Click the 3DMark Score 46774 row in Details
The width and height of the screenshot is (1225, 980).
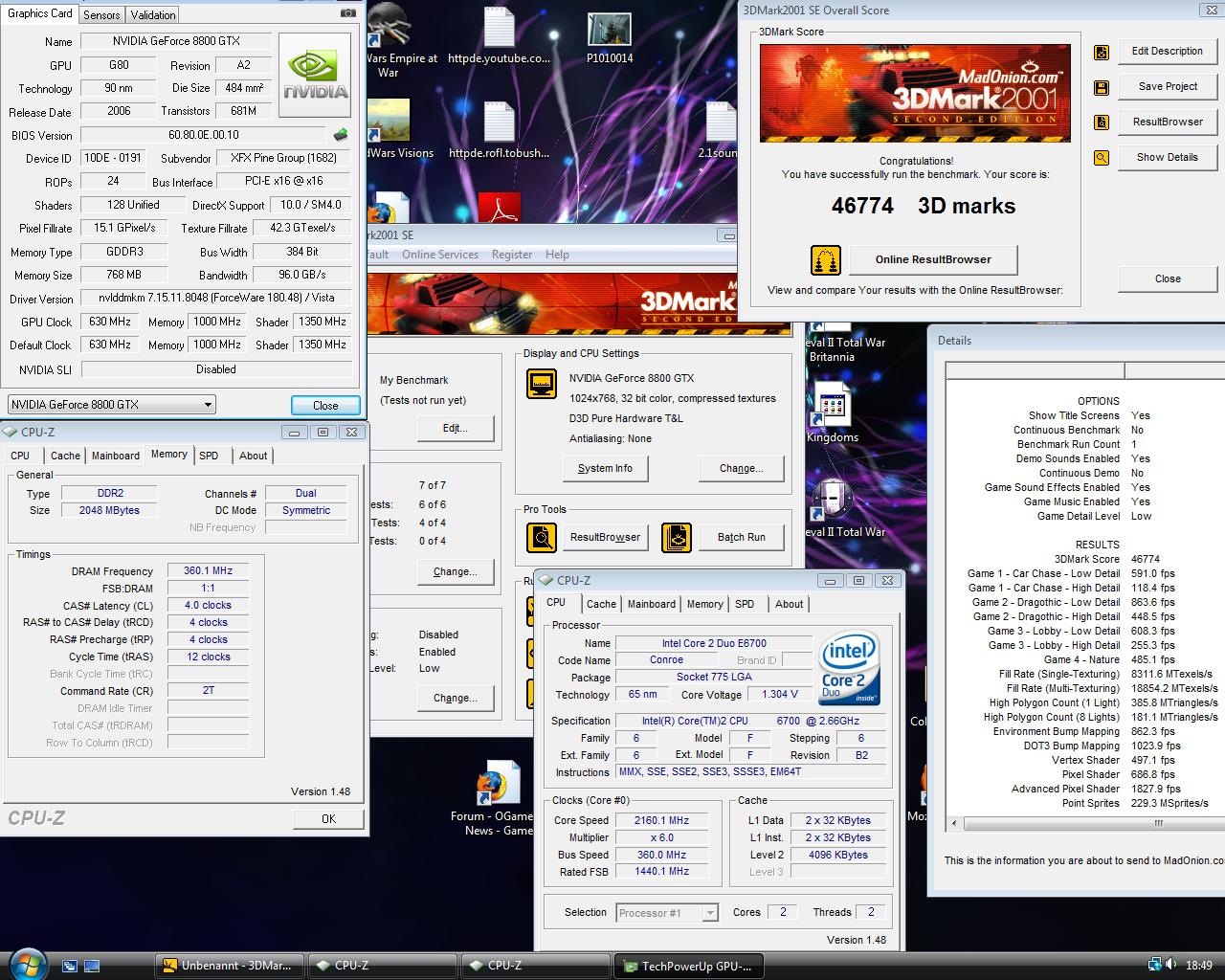[x=1106, y=559]
